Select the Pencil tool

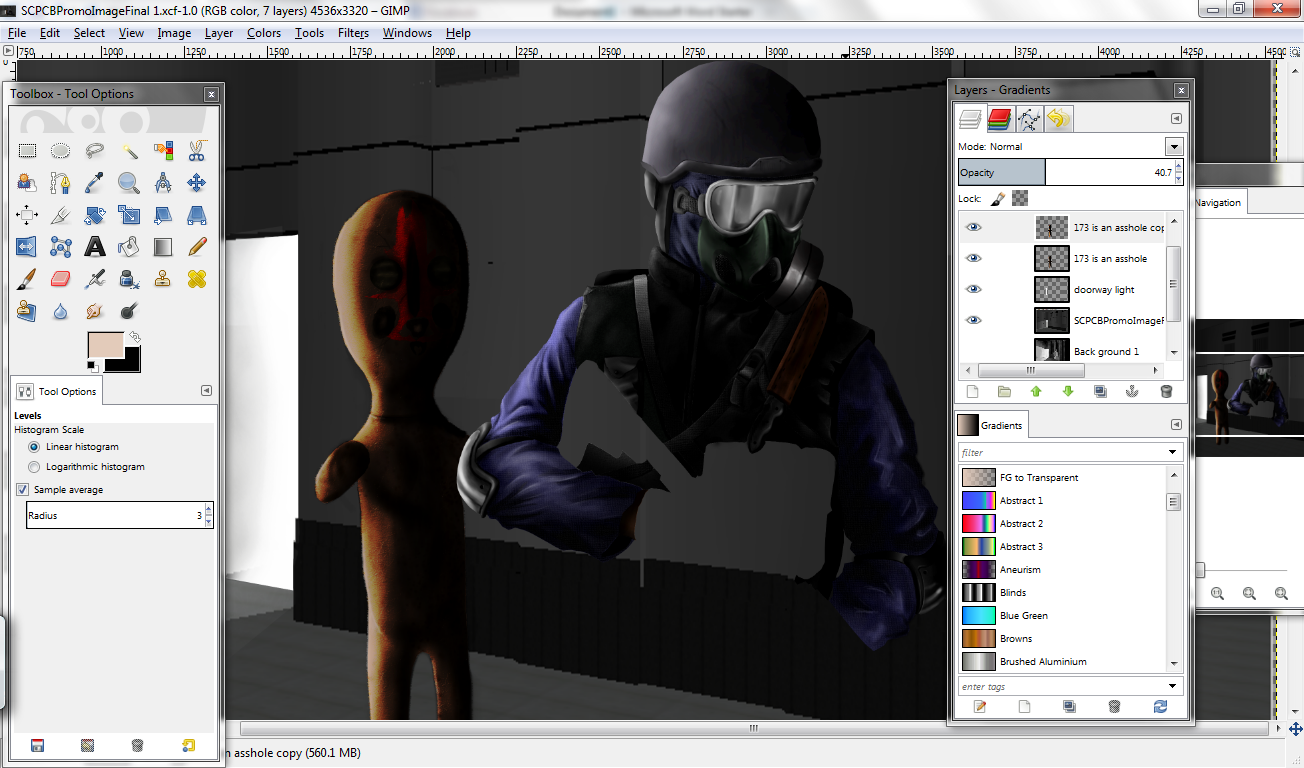(197, 246)
